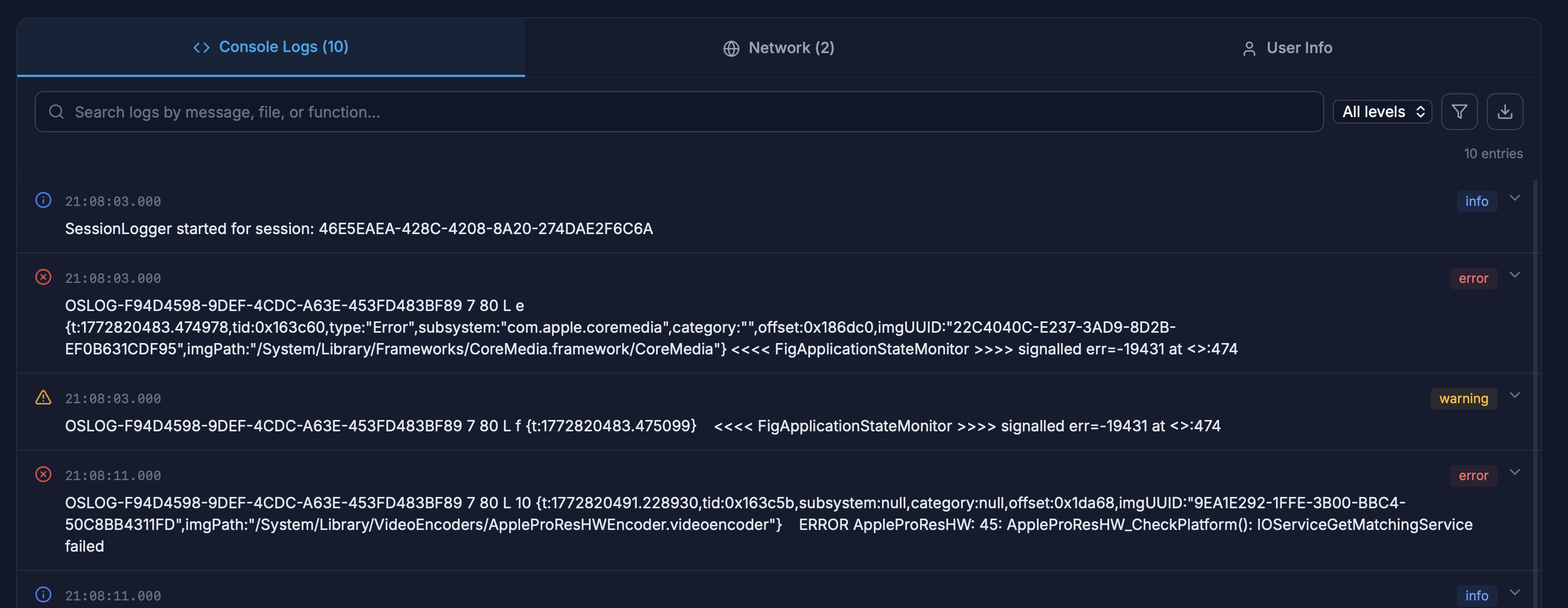
Task: Click the info icon on bottom log entry
Action: pos(43,594)
